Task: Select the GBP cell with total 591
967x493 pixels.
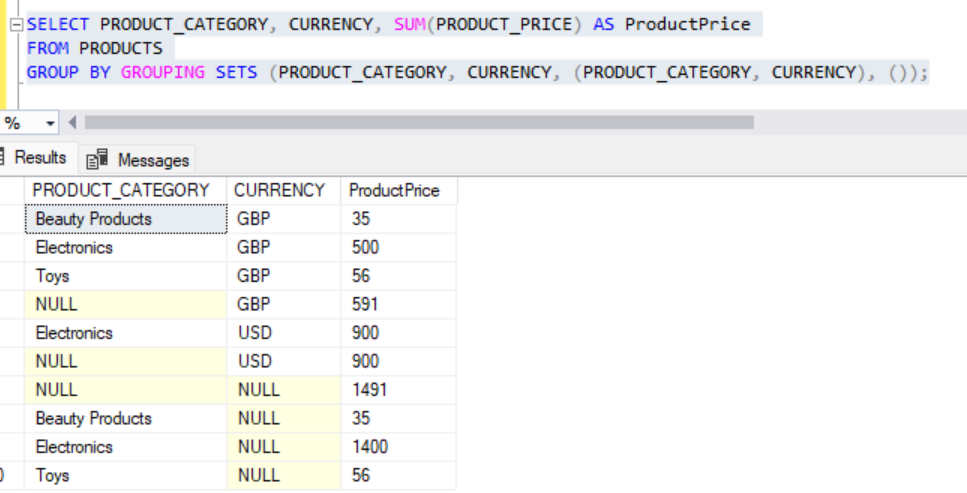Action: (x=255, y=304)
